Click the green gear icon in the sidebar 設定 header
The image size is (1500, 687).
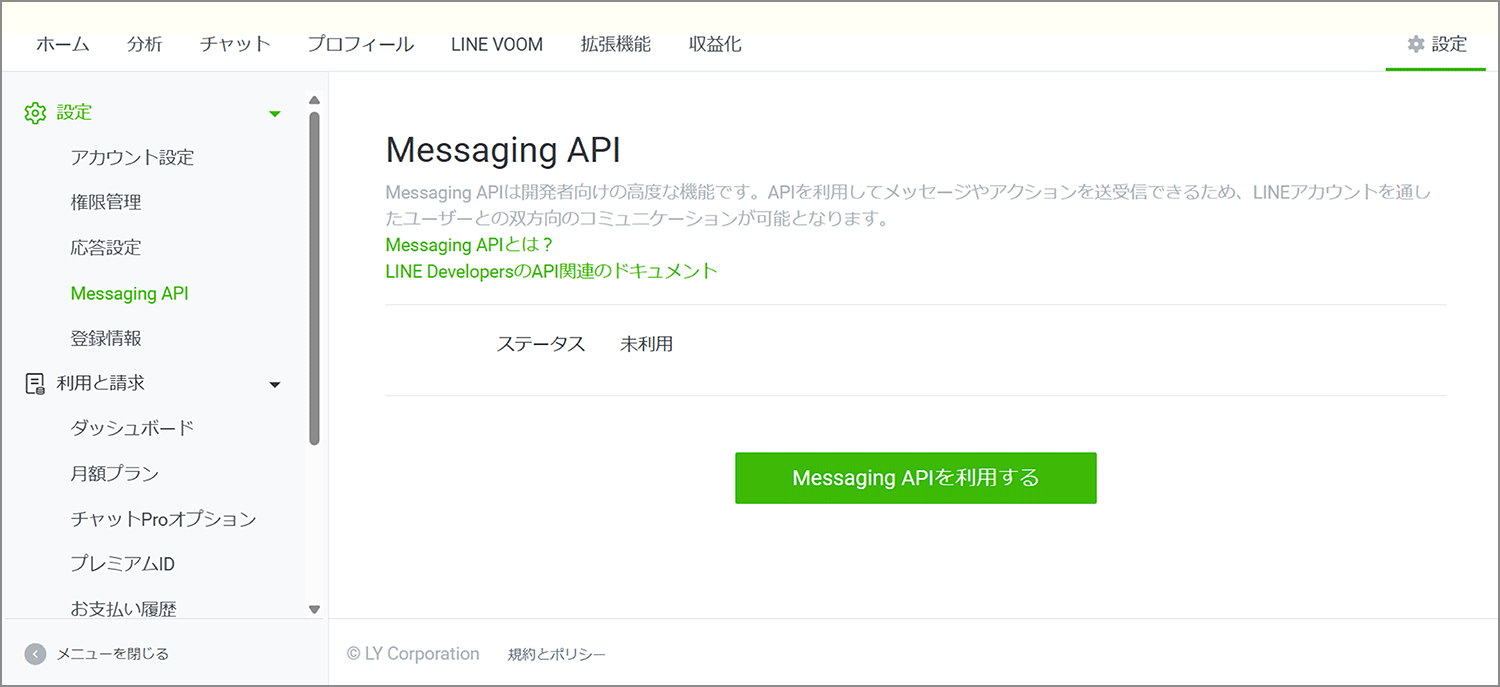tap(35, 113)
